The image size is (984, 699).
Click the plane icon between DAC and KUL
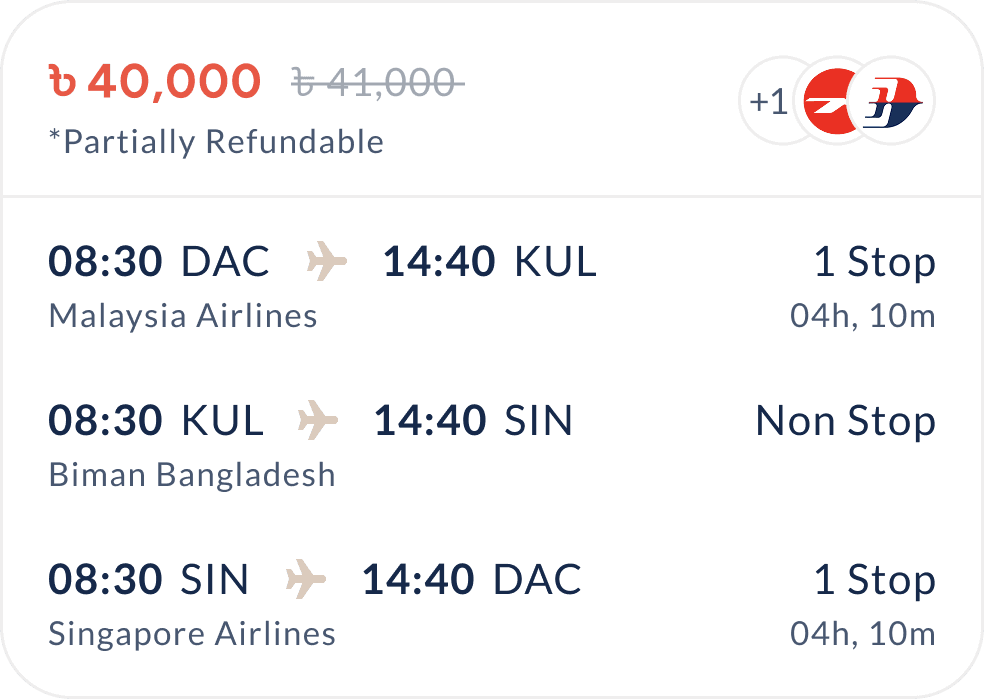(x=326, y=260)
